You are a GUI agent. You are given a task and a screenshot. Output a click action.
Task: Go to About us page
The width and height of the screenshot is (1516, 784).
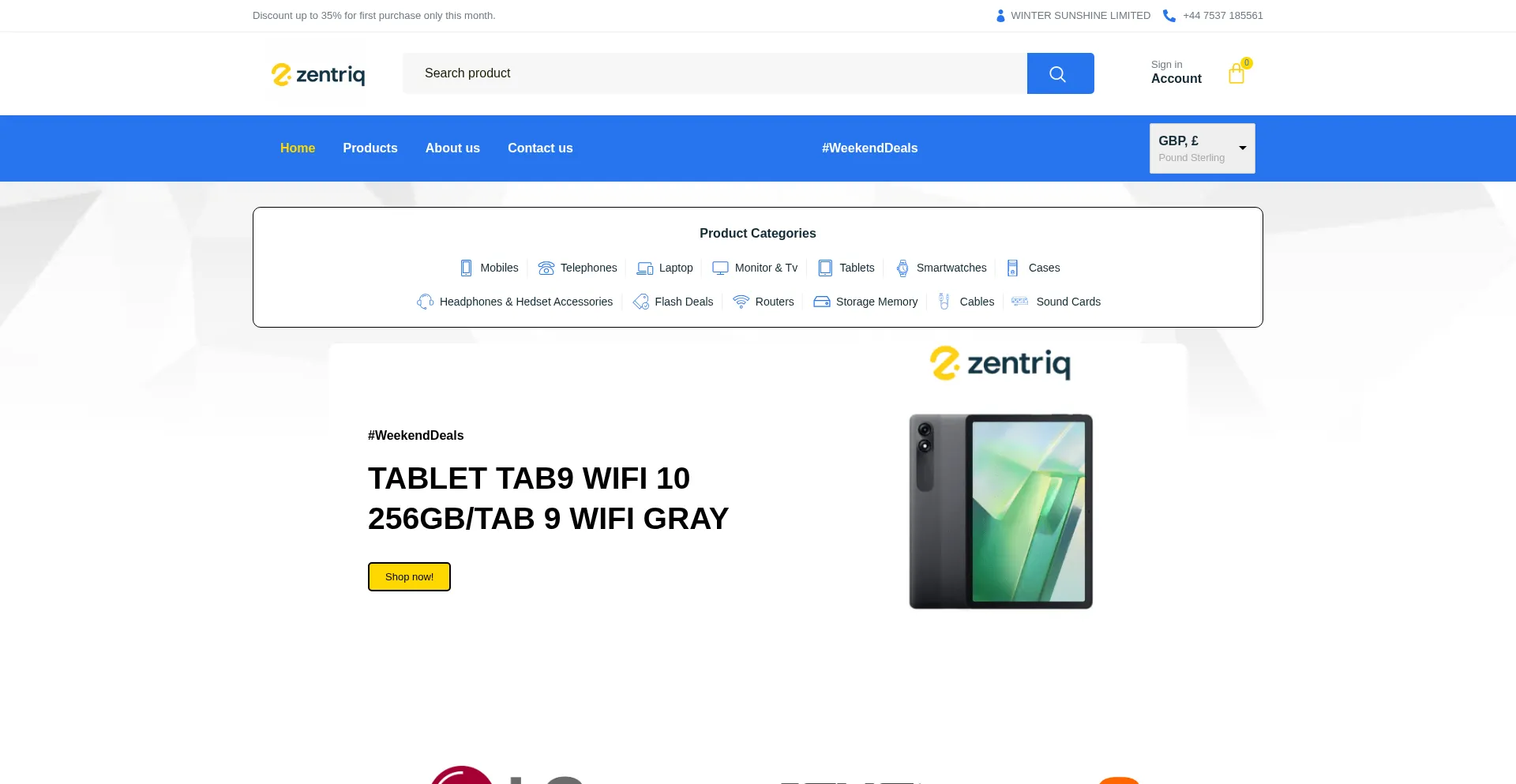tap(452, 148)
